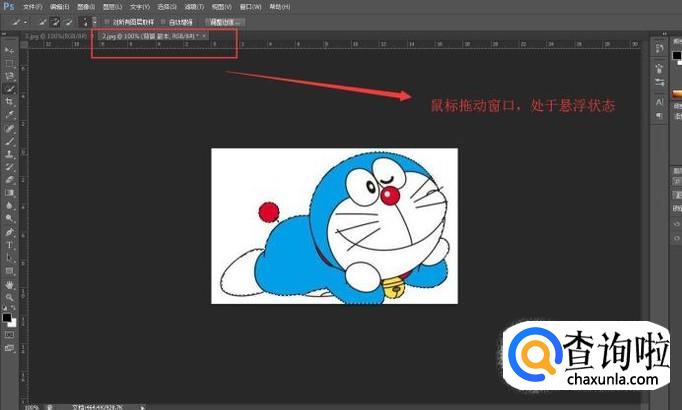This screenshot has width=682, height=410.
Task: Click the Photoshop Ps logo icon
Action: (8, 7)
